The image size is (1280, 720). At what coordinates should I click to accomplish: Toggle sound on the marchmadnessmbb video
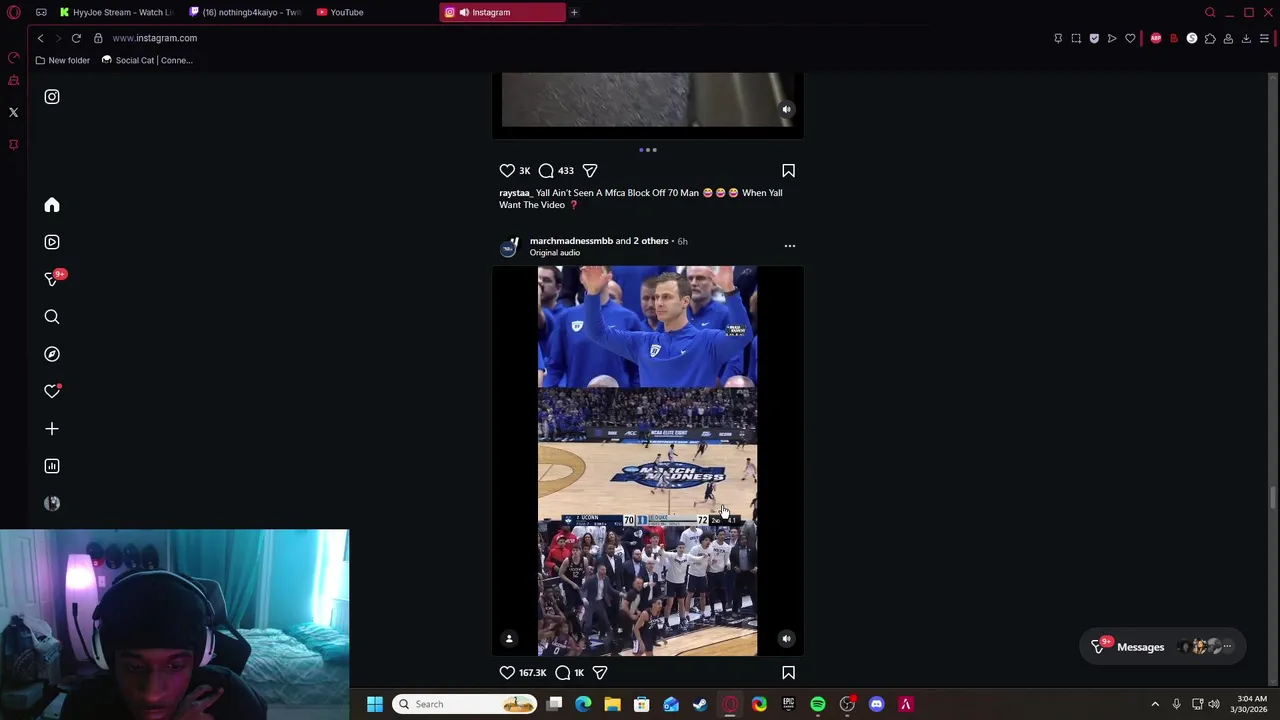coord(786,639)
